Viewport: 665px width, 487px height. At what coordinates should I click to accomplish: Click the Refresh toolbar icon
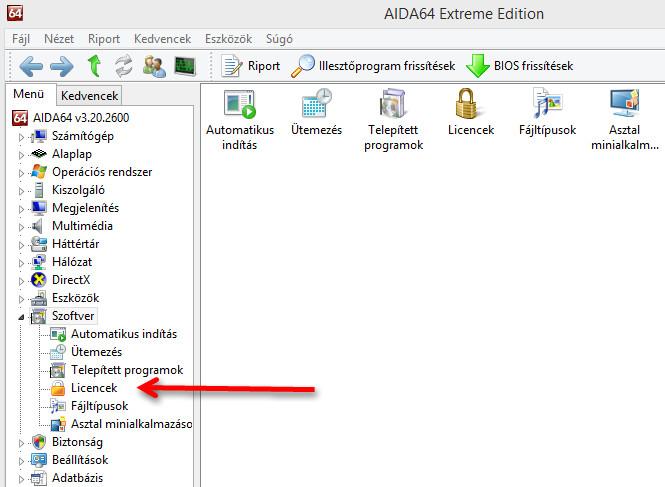click(x=123, y=67)
